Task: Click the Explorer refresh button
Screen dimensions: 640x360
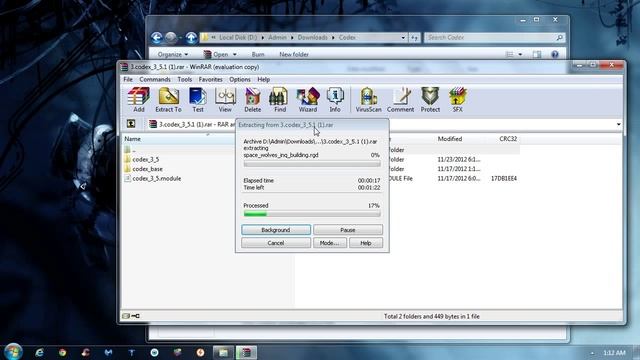Action: pyautogui.click(x=414, y=38)
